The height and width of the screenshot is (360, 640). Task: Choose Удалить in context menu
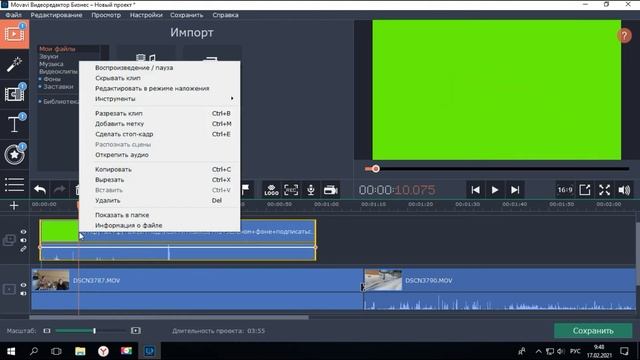159,200
